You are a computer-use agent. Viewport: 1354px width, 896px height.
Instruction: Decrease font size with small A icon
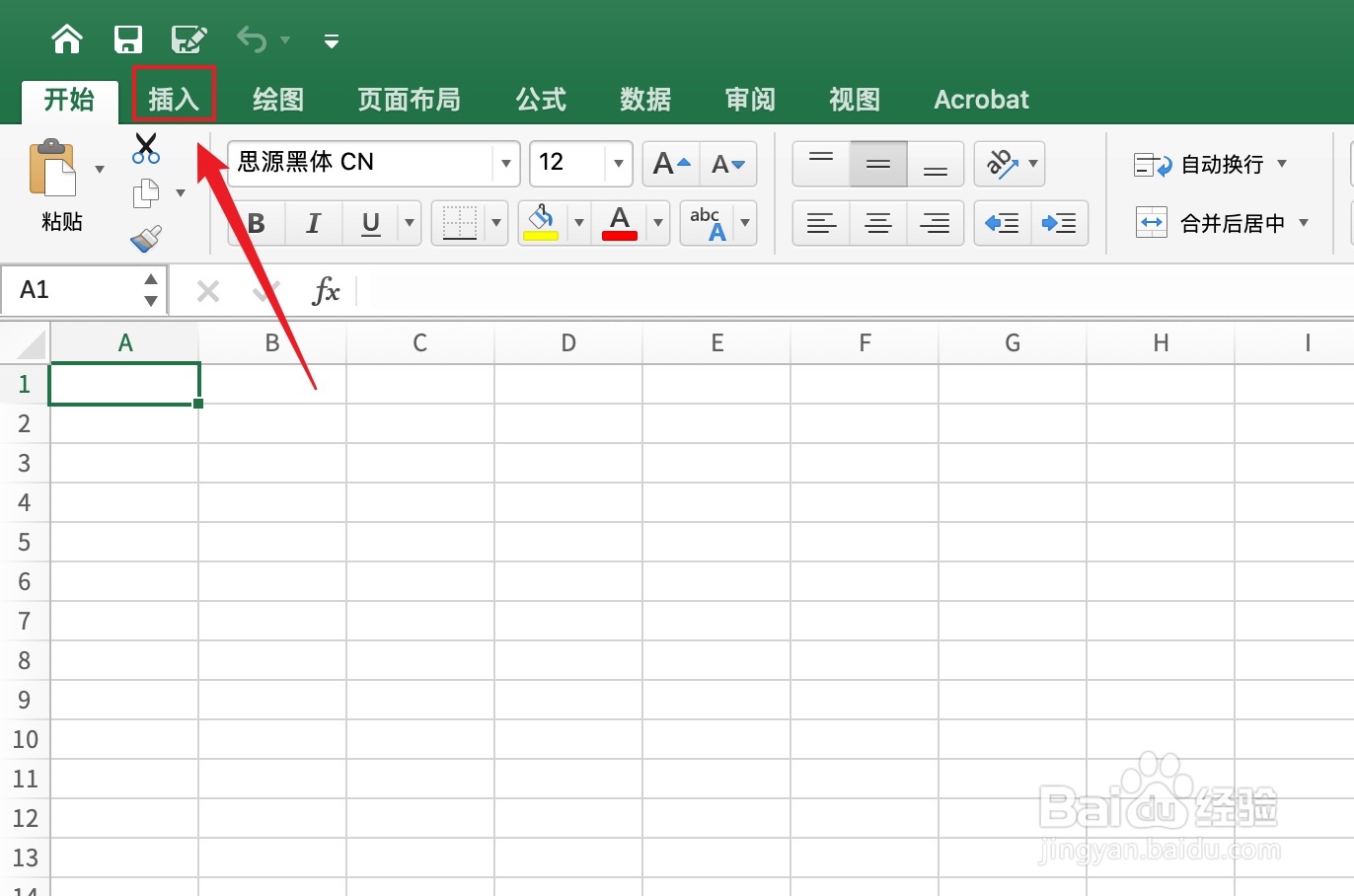click(x=728, y=164)
